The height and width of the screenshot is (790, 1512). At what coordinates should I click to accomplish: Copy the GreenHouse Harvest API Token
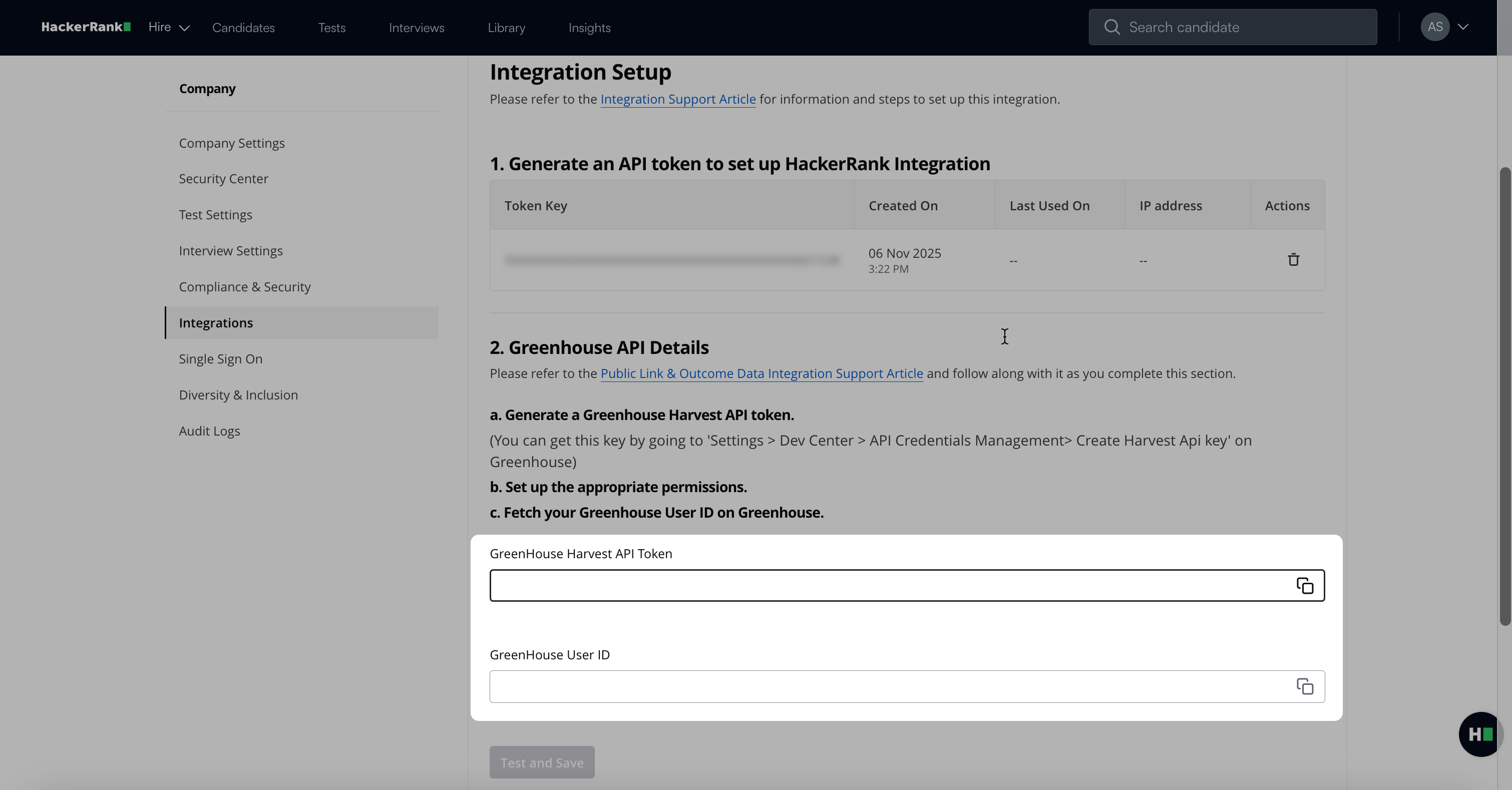coord(1304,586)
